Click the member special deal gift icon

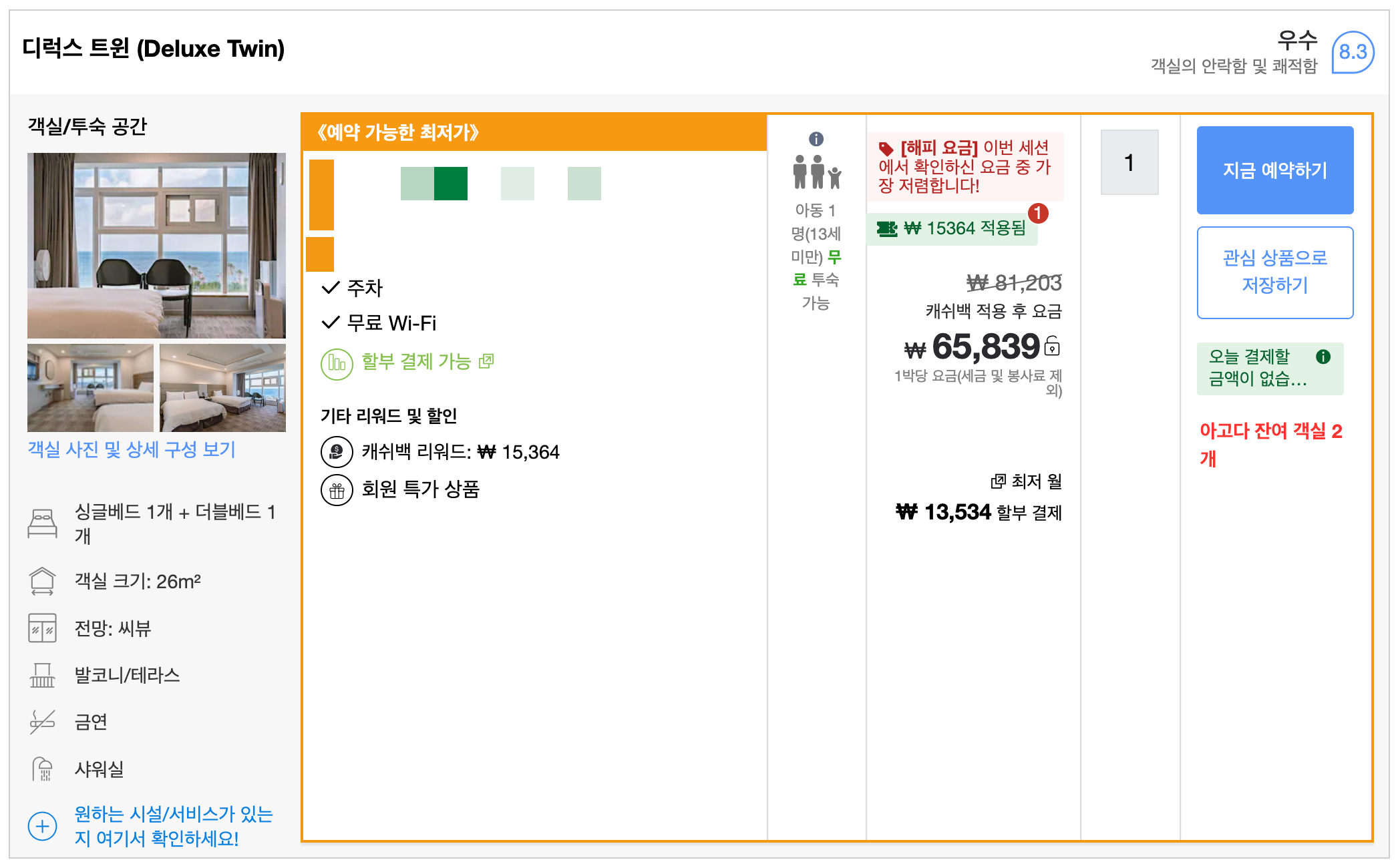[x=337, y=491]
